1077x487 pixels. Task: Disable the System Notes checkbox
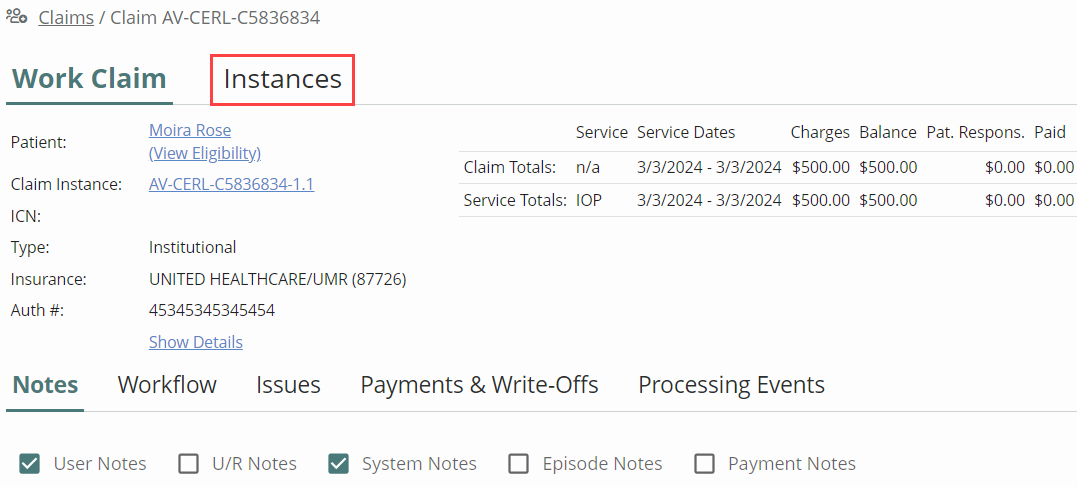click(x=338, y=464)
